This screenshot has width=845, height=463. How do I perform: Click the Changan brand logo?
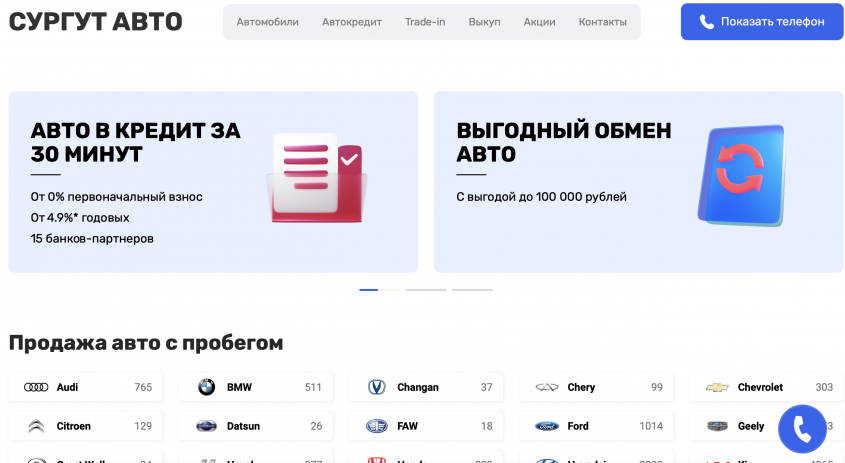coord(377,387)
